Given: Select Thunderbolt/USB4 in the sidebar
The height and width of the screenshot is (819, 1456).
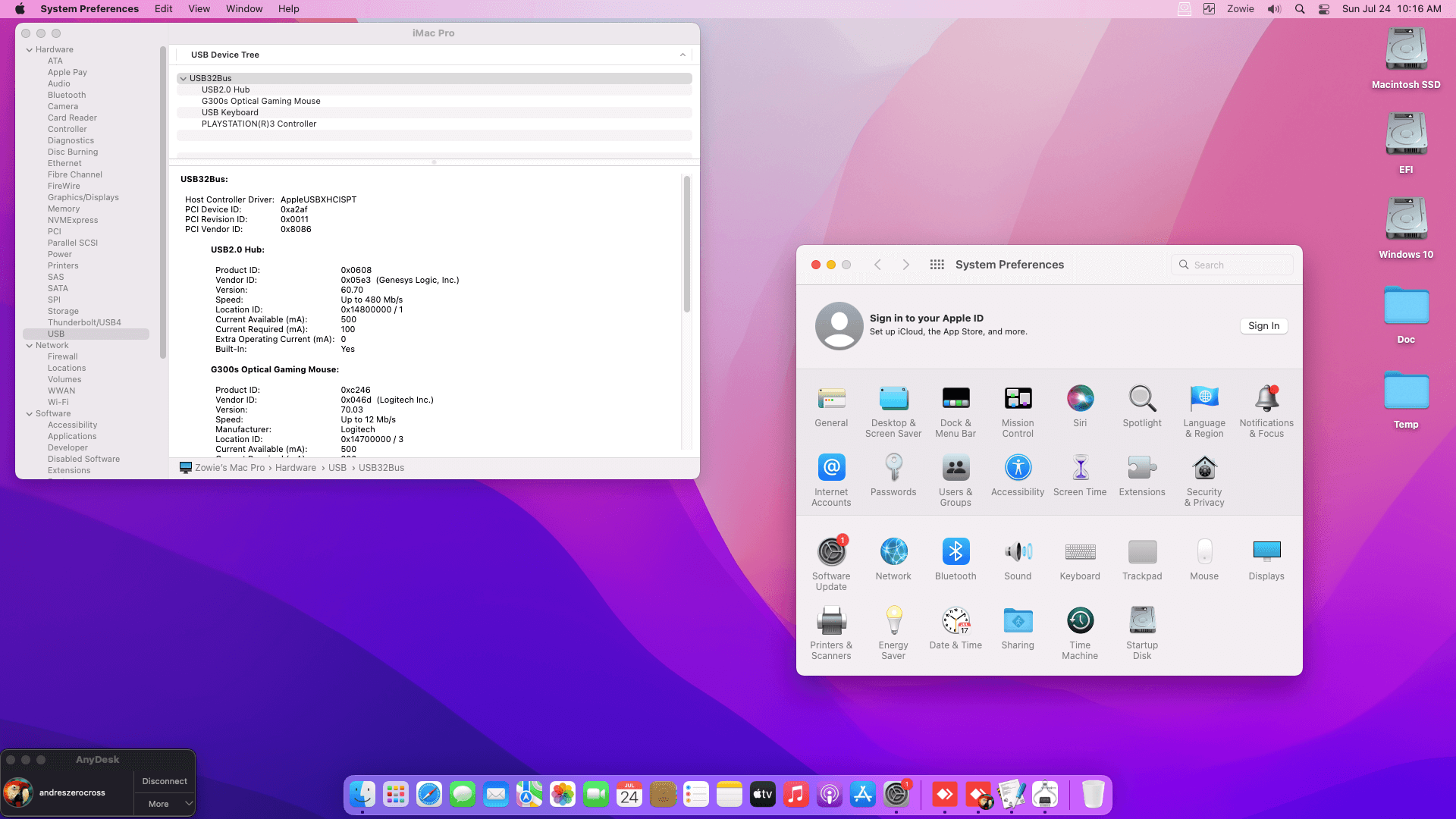Looking at the screenshot, I should coord(84,323).
